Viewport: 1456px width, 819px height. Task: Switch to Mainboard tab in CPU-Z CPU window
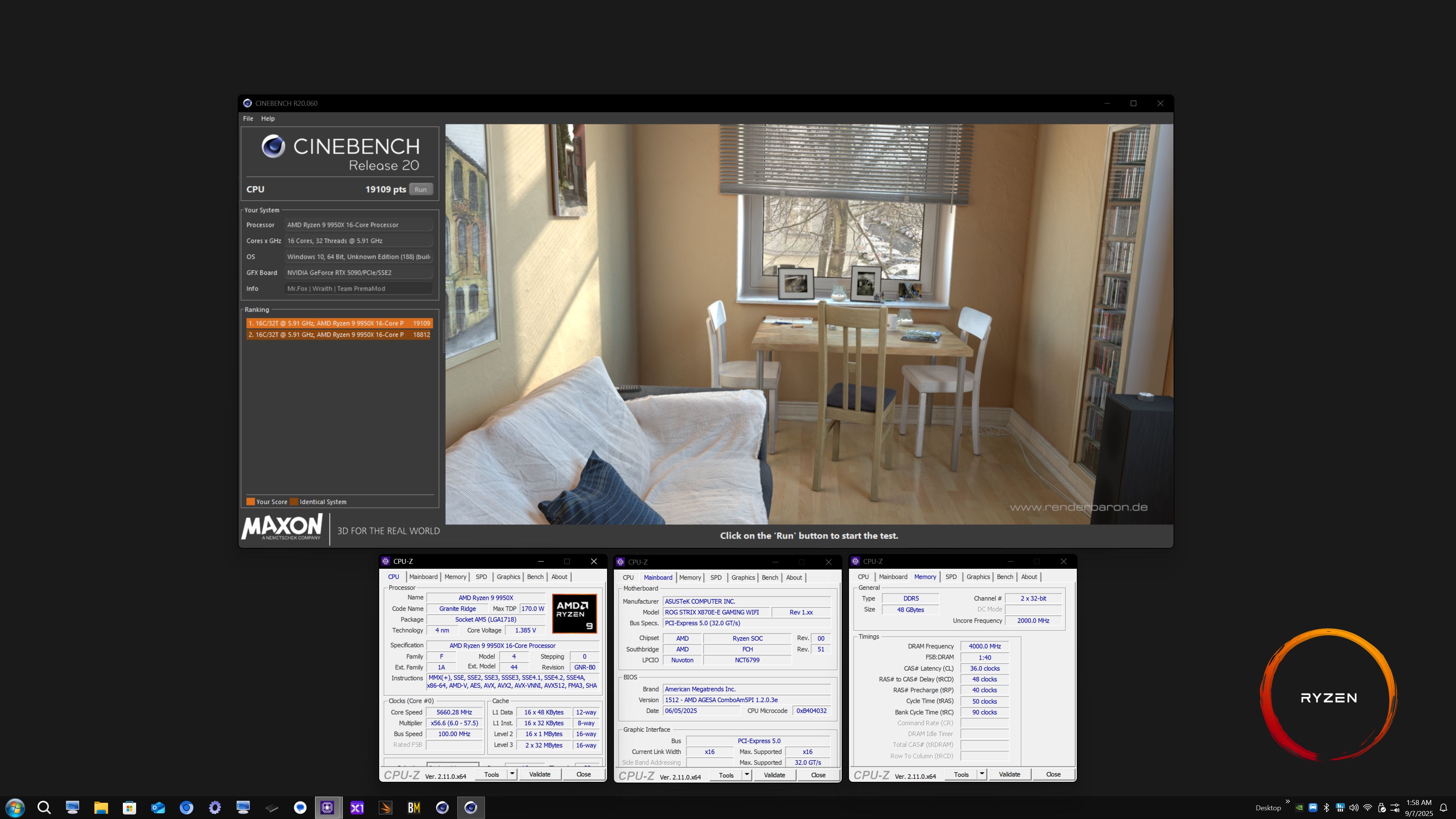(424, 576)
